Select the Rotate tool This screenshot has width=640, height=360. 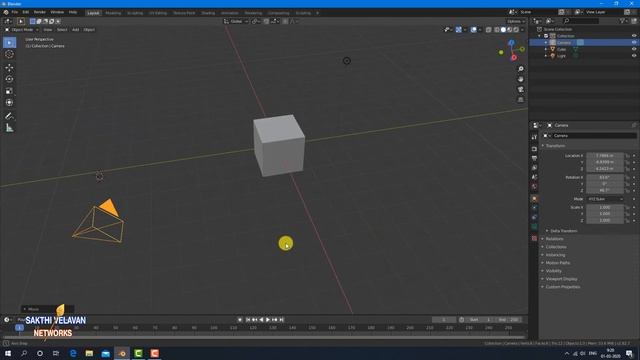9,79
